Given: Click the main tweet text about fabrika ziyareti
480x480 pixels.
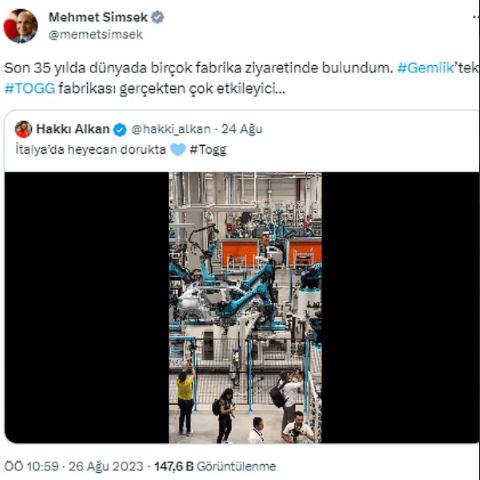Looking at the screenshot, I should coord(242,78).
